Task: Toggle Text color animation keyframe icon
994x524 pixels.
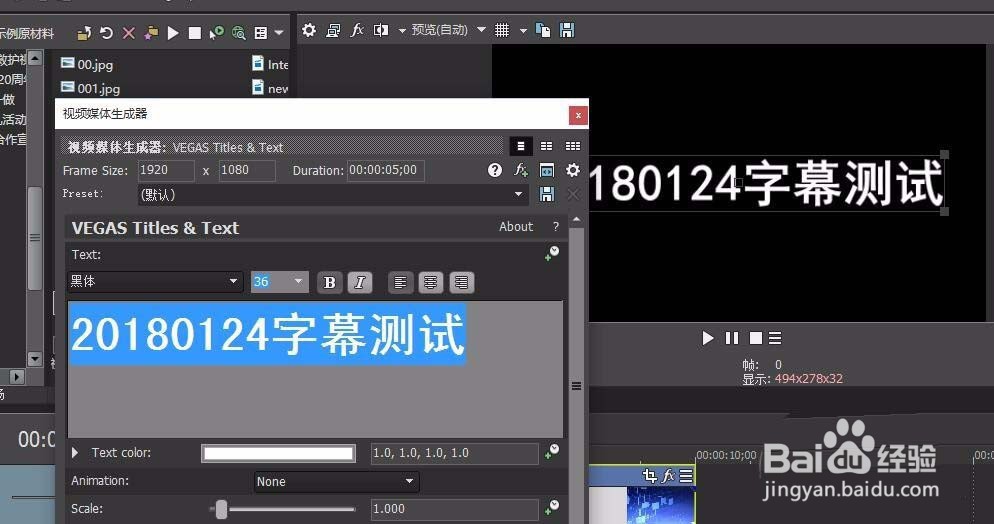Action: (552, 452)
